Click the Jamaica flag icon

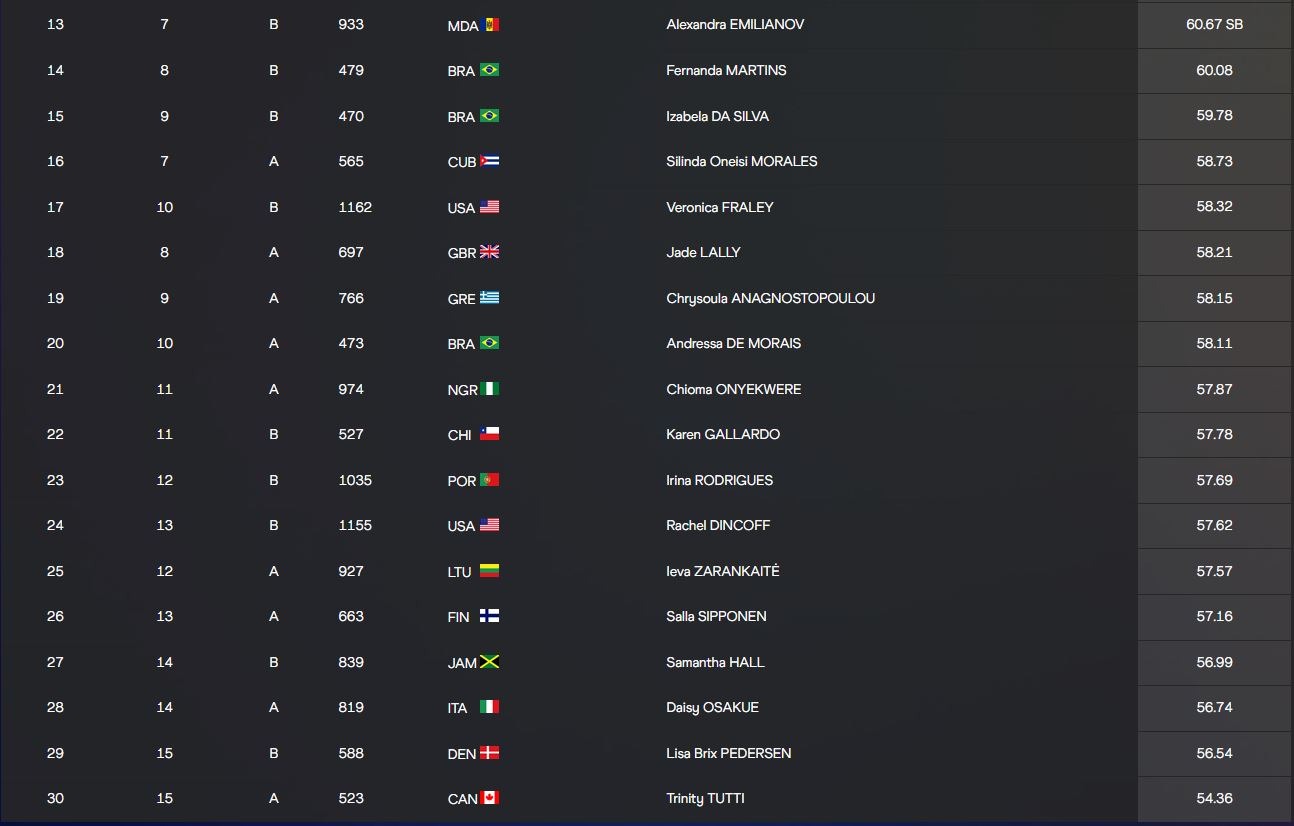pos(490,662)
